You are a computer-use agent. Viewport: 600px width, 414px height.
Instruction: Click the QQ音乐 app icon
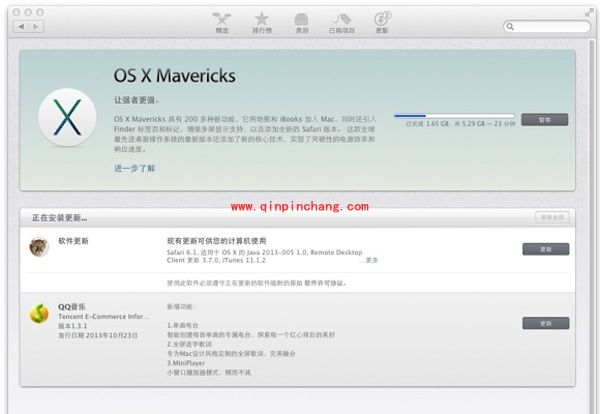pyautogui.click(x=39, y=313)
